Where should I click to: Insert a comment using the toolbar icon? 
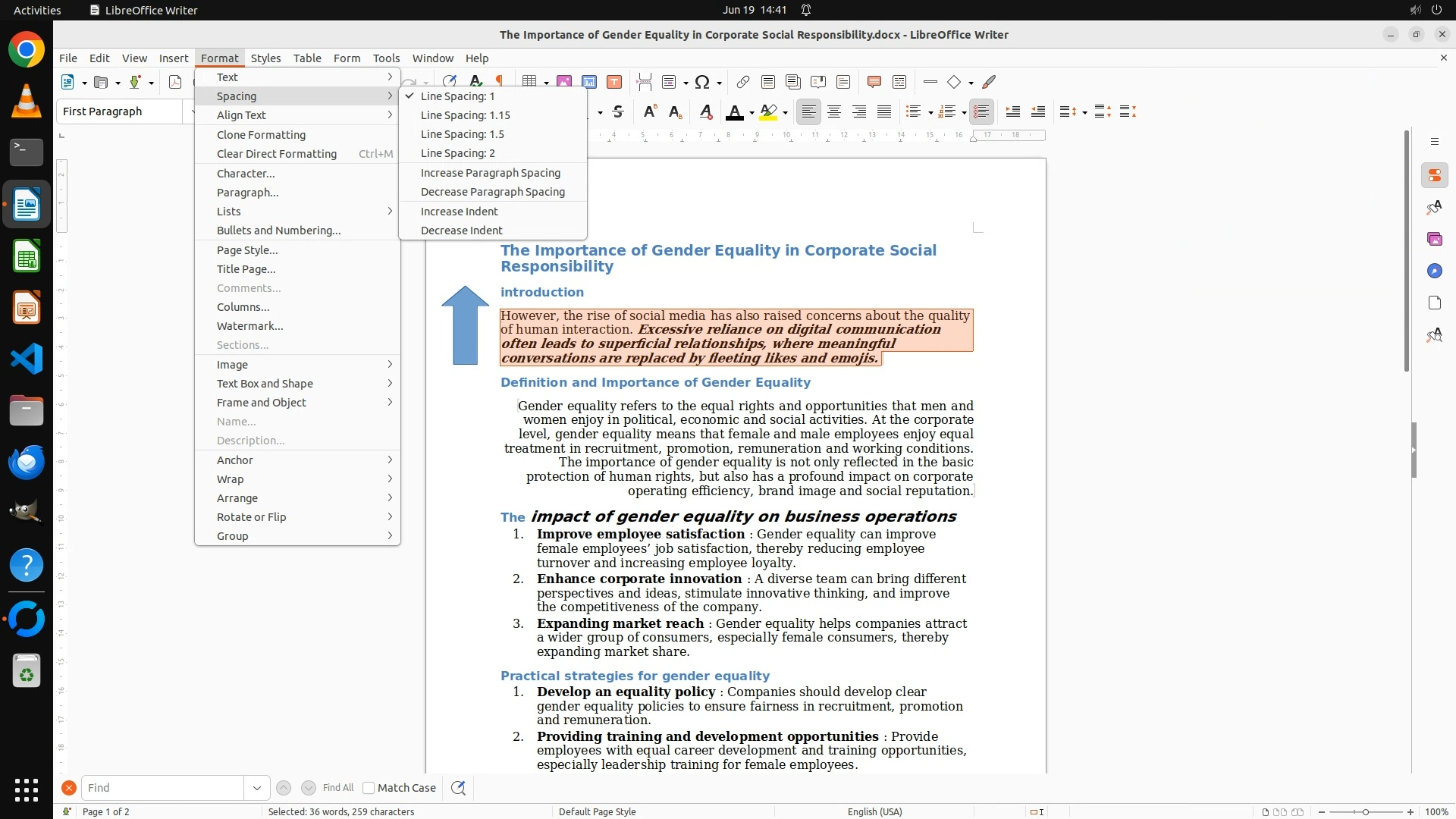click(874, 82)
